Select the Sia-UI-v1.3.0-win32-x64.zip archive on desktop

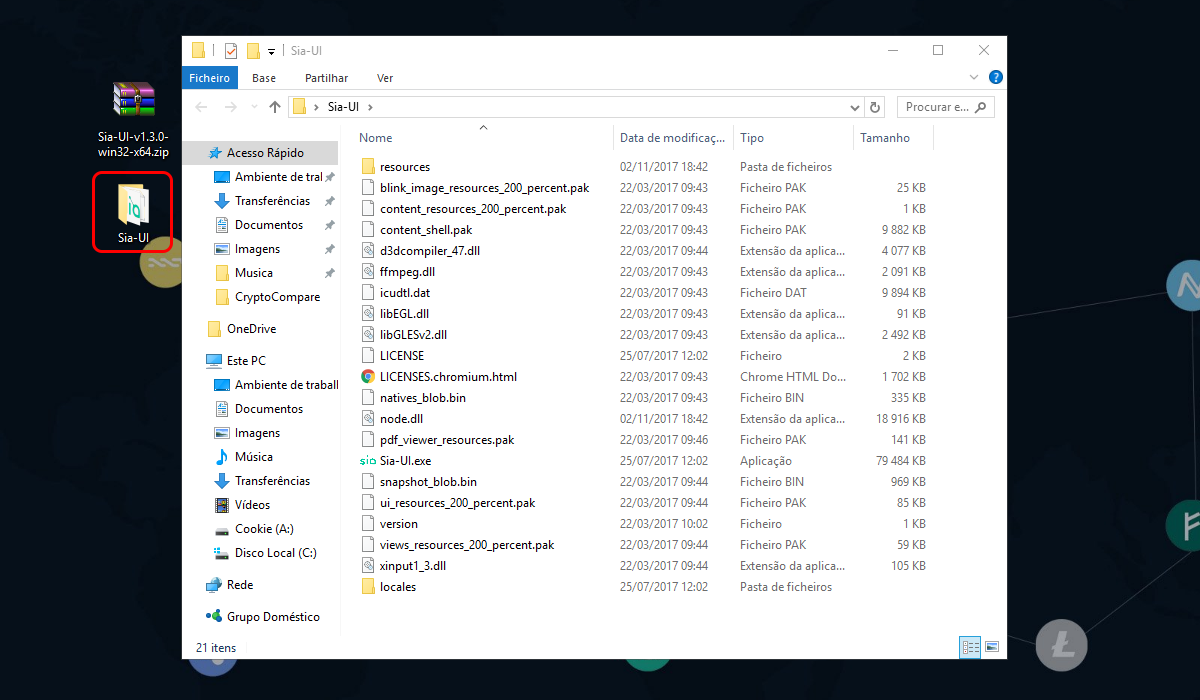(133, 121)
